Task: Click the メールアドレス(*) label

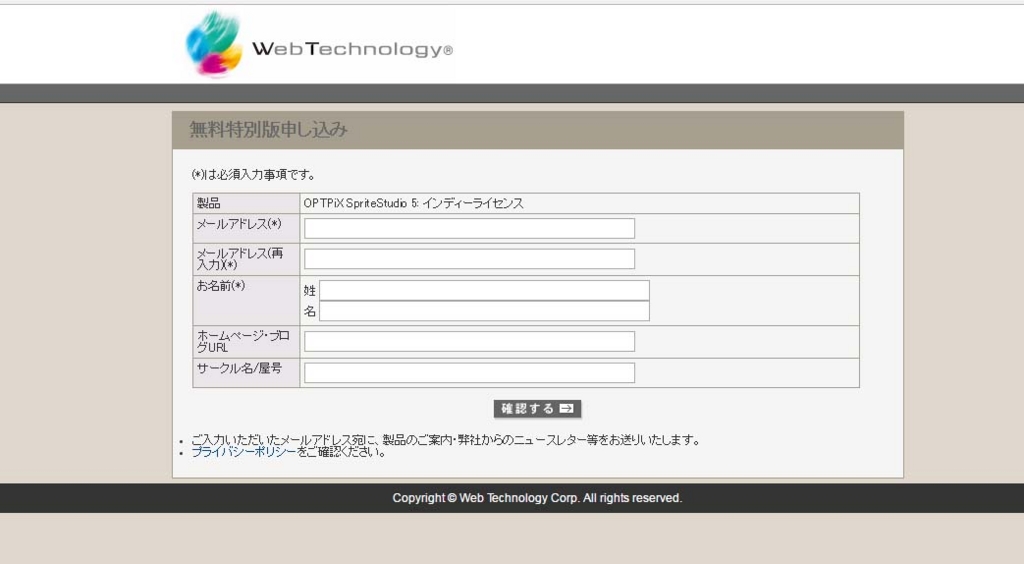Action: coord(239,224)
